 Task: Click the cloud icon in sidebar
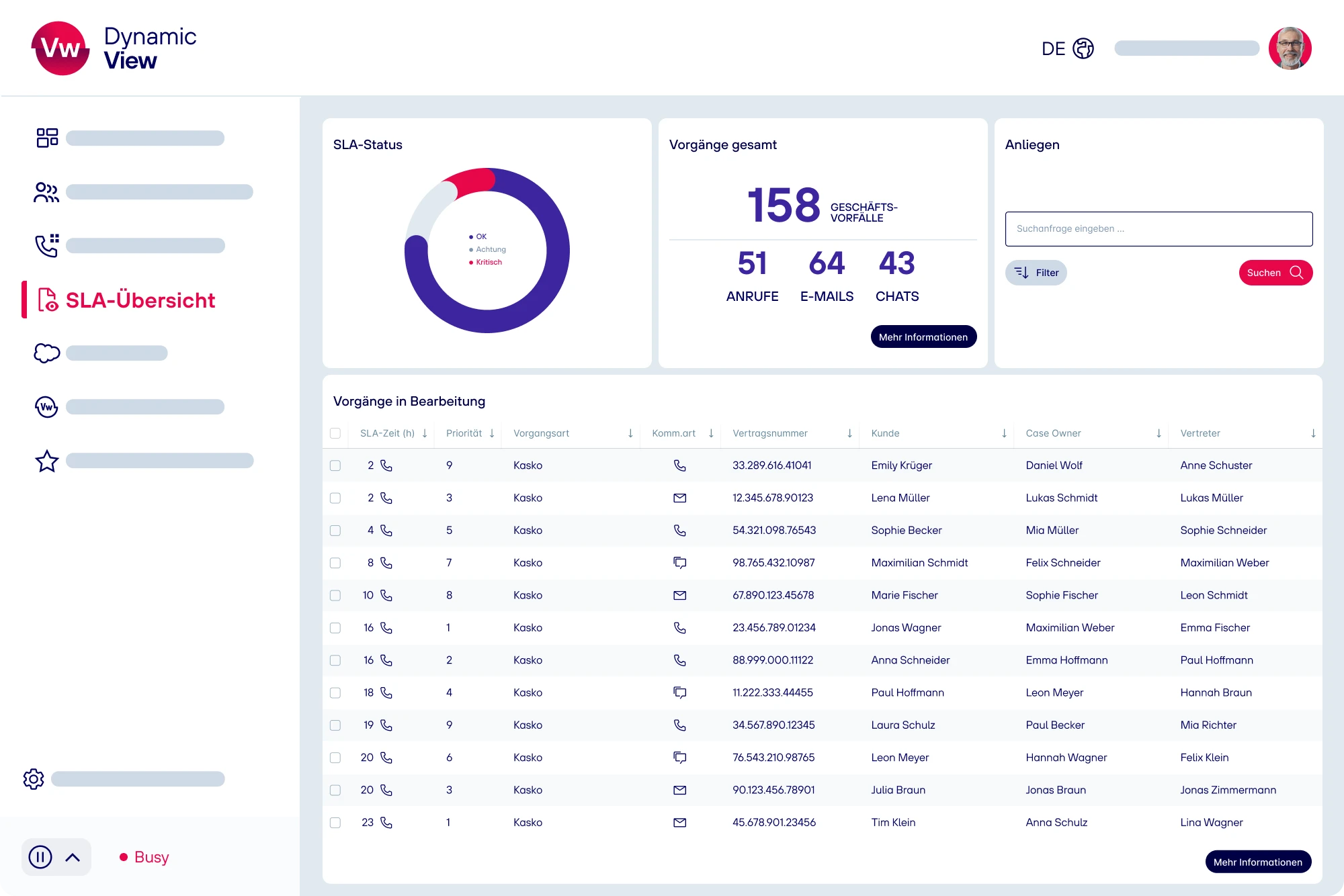47,353
